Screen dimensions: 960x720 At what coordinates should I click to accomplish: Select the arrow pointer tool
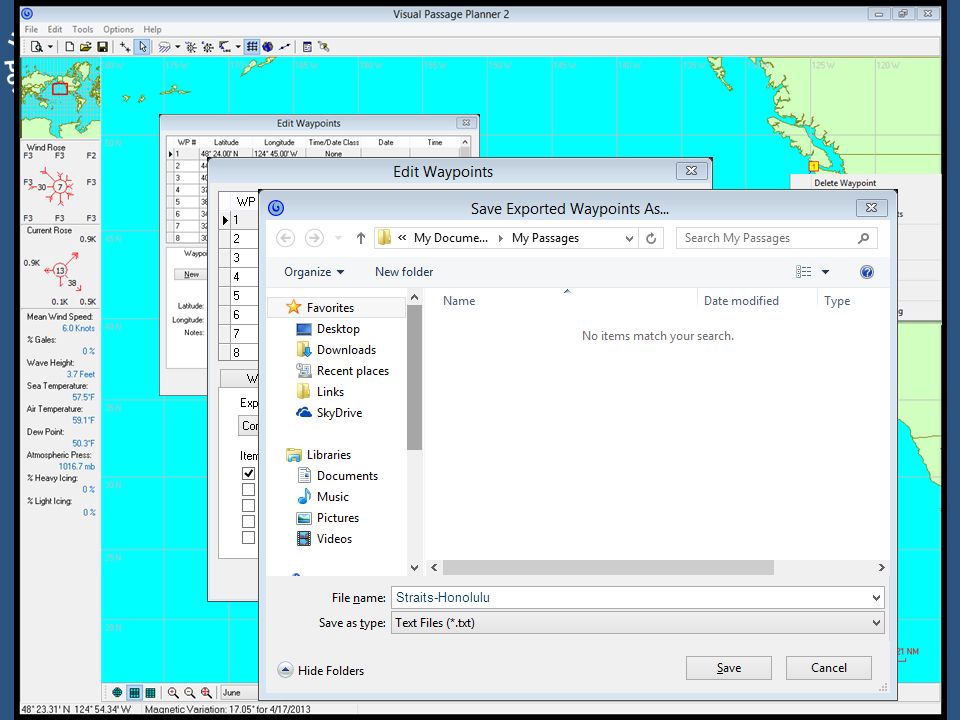(143, 47)
